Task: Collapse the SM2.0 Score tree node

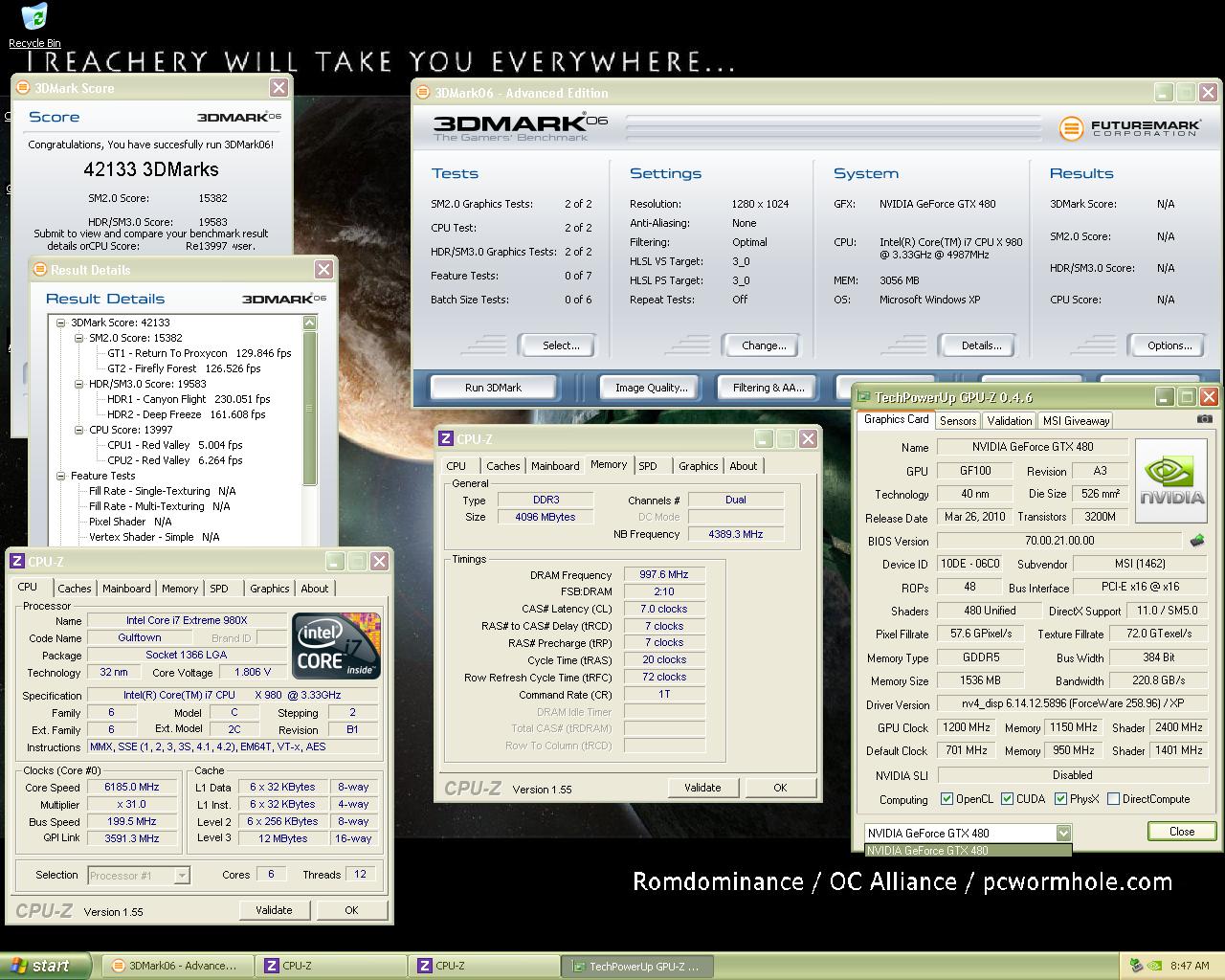Action: click(79, 338)
